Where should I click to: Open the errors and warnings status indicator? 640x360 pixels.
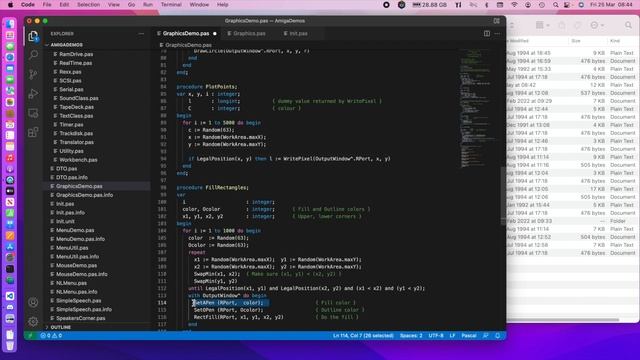51,336
